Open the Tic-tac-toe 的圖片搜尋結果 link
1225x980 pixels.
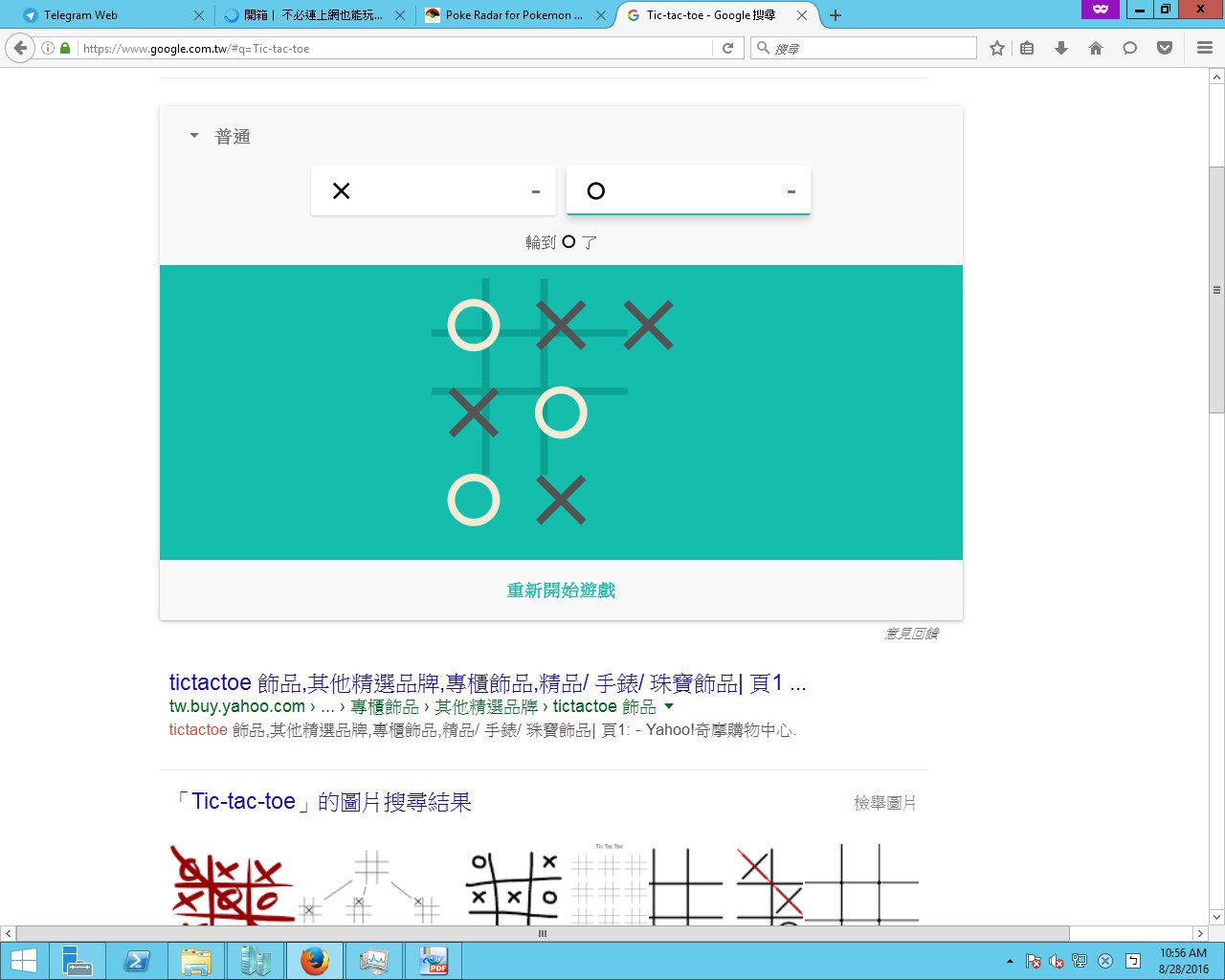pyautogui.click(x=323, y=802)
